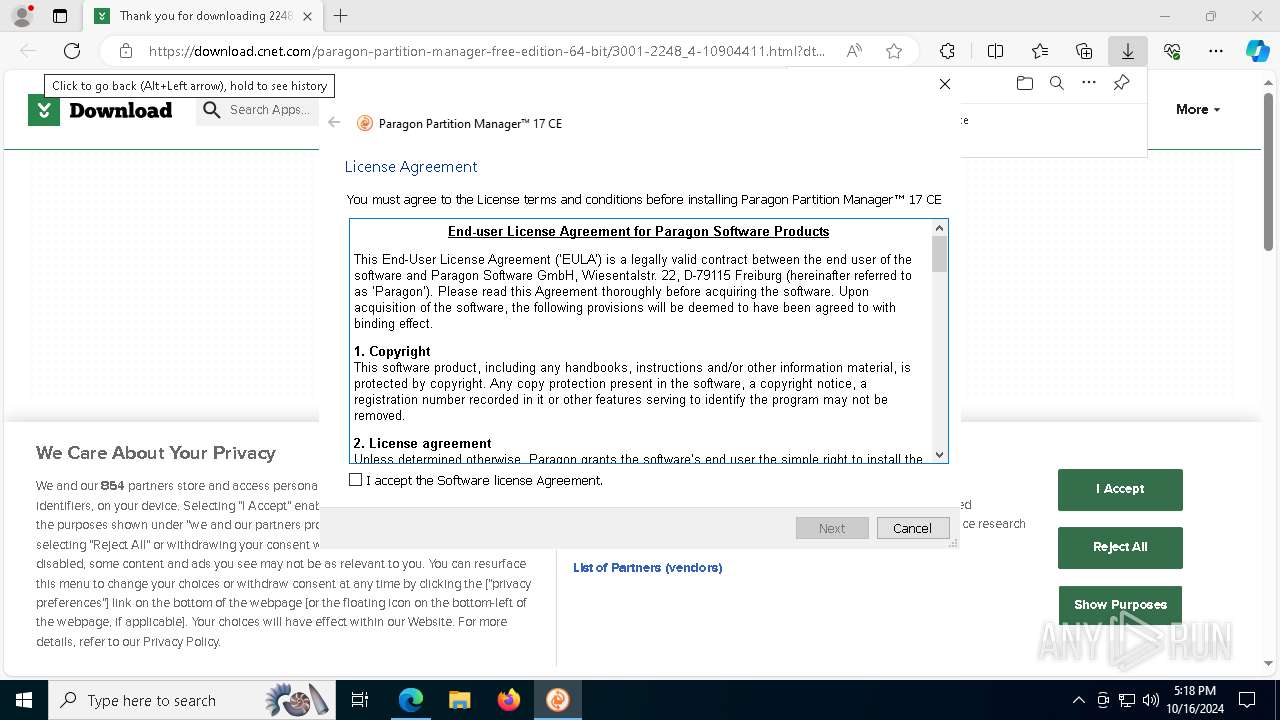The height and width of the screenshot is (720, 1280).
Task: Open Favorites list icon
Action: point(1040,51)
